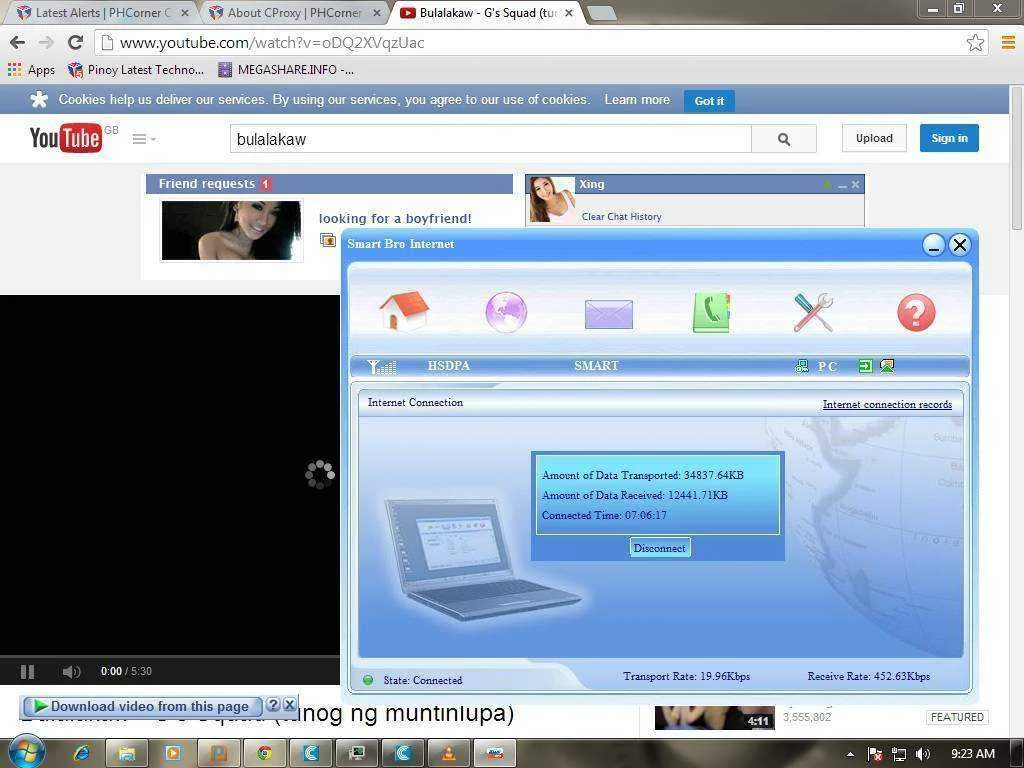Open the related video thumbnail marked 4:11
The image size is (1024, 768).
coord(714,718)
